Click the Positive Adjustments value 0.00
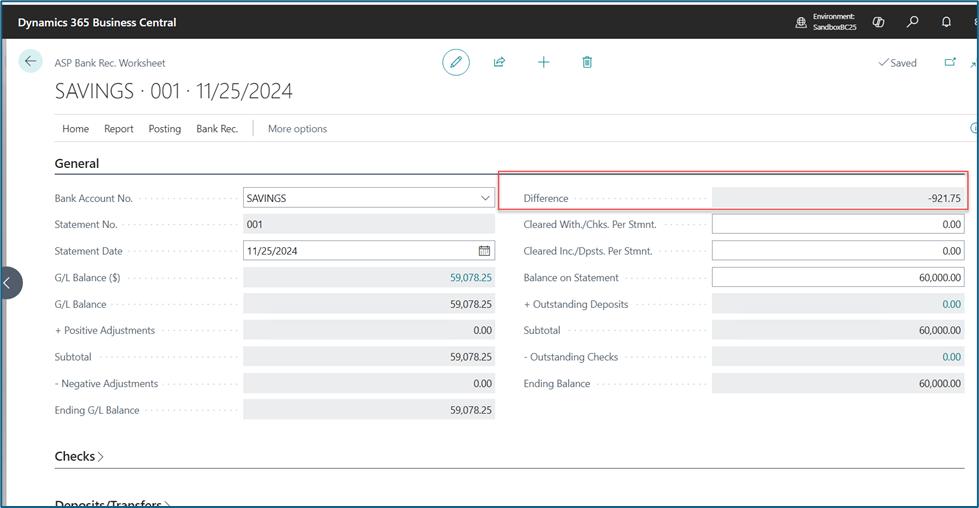This screenshot has height=508, width=979. 483,330
